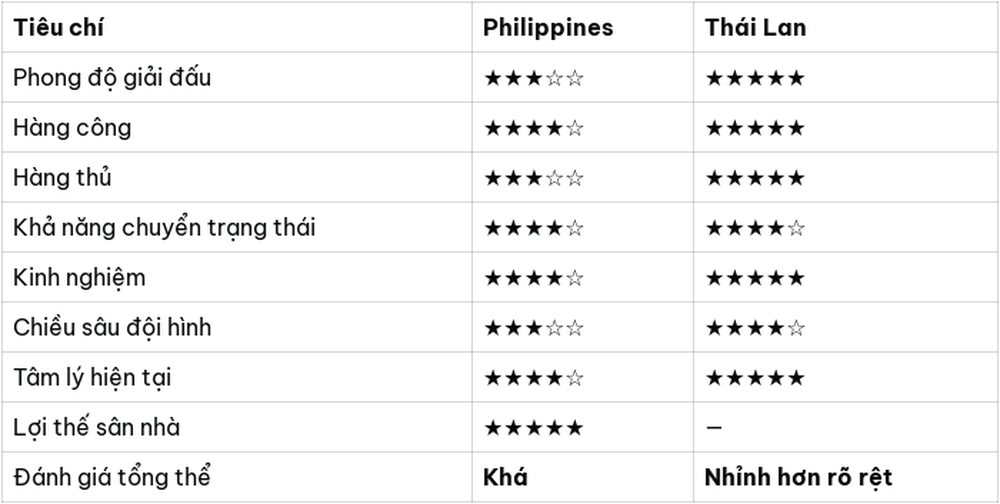Screen dimensions: 1000x504
Task: Click Thái Lan stars for Khả năng chuyển trạng thái
Action: (x=754, y=228)
